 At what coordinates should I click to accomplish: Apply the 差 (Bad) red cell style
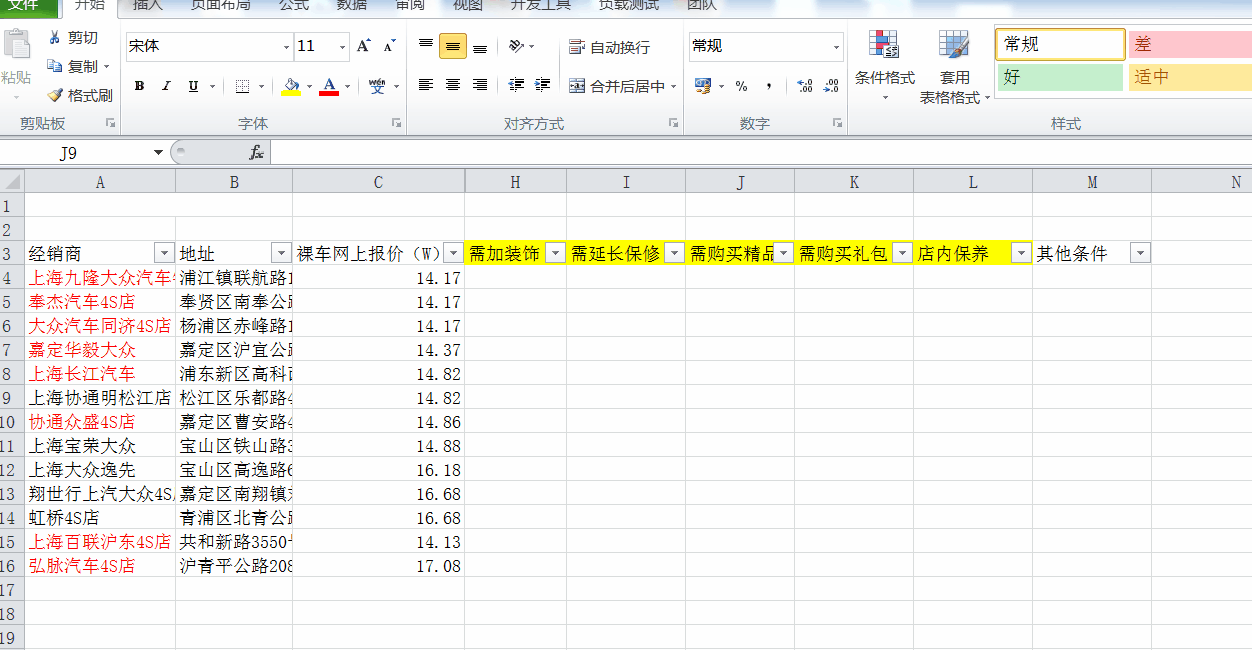coord(1189,45)
